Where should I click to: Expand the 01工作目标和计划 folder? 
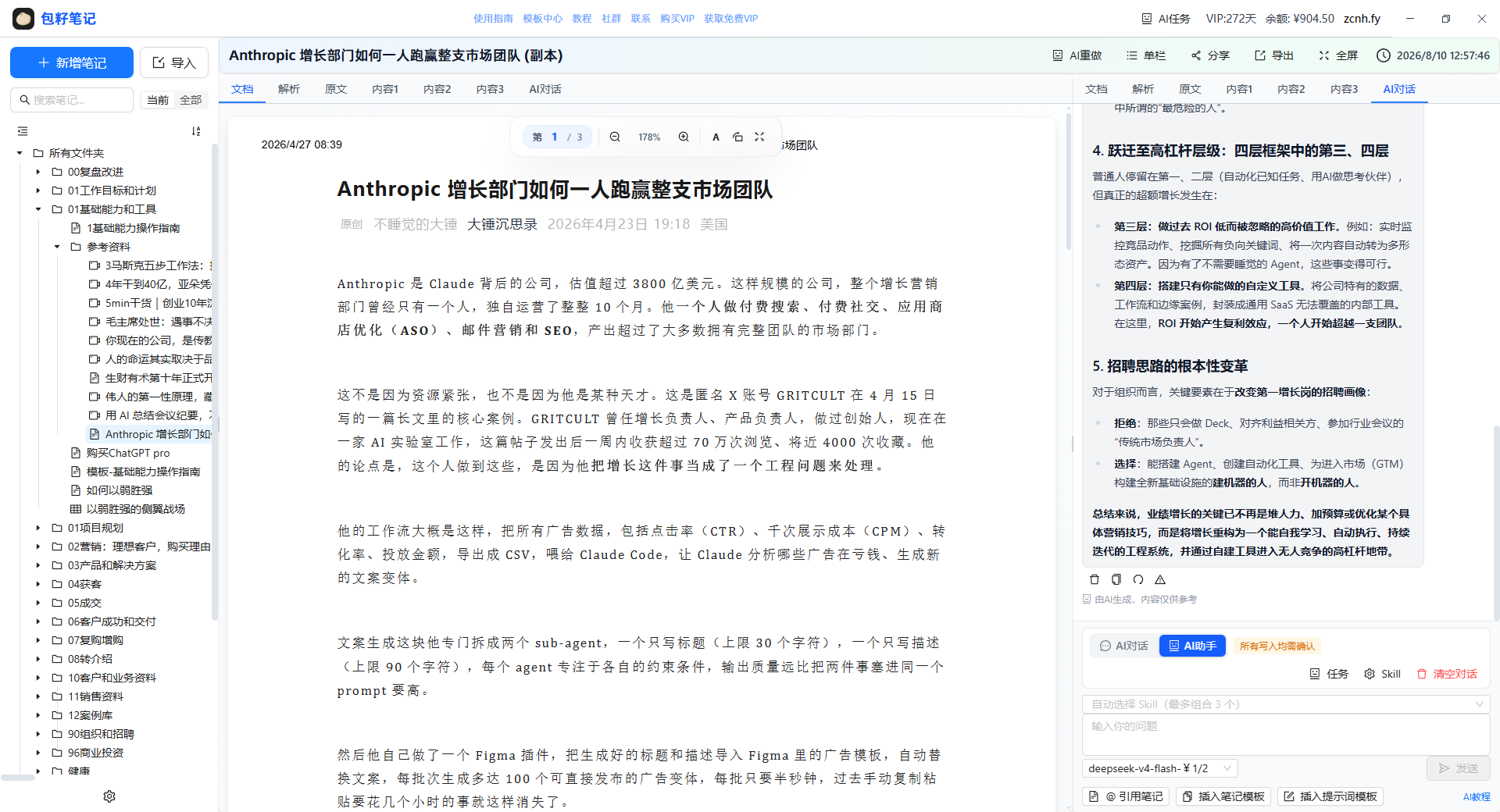pos(37,191)
